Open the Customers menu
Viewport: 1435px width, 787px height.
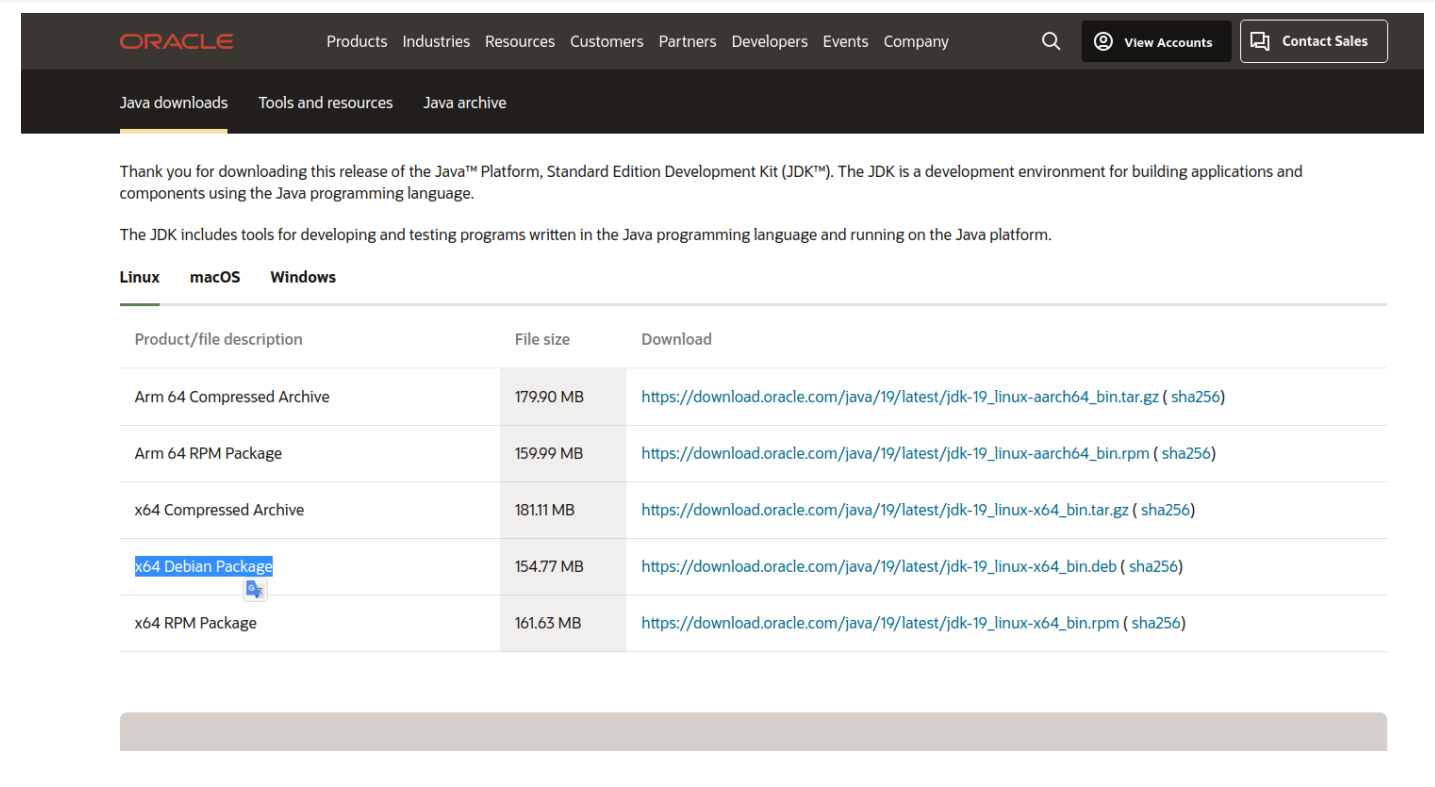(x=607, y=42)
